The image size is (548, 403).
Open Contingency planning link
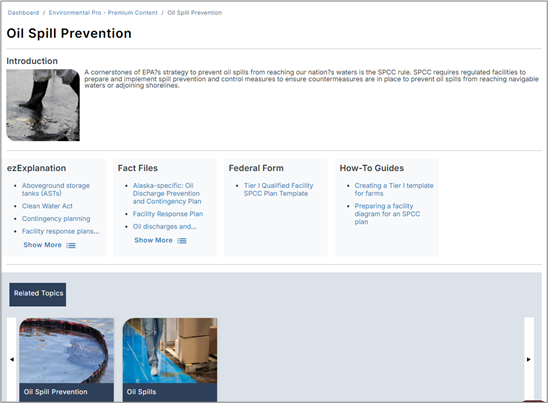56,218
